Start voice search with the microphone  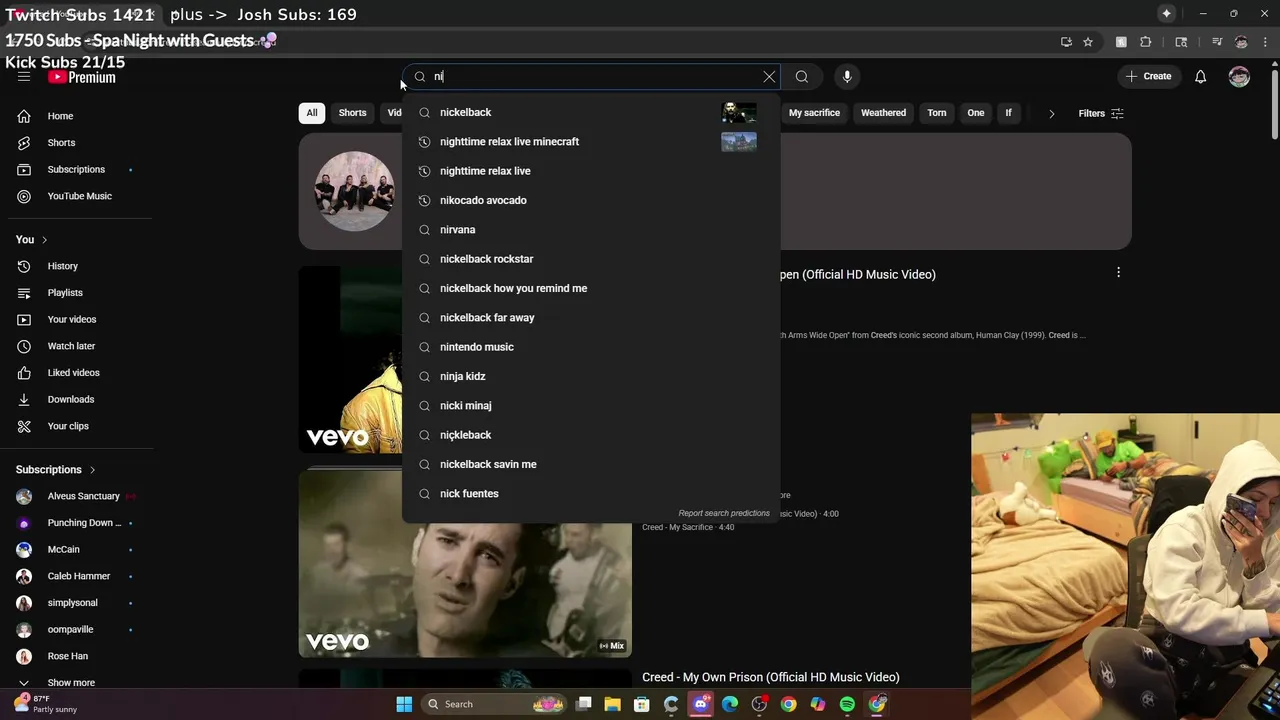[x=847, y=77]
